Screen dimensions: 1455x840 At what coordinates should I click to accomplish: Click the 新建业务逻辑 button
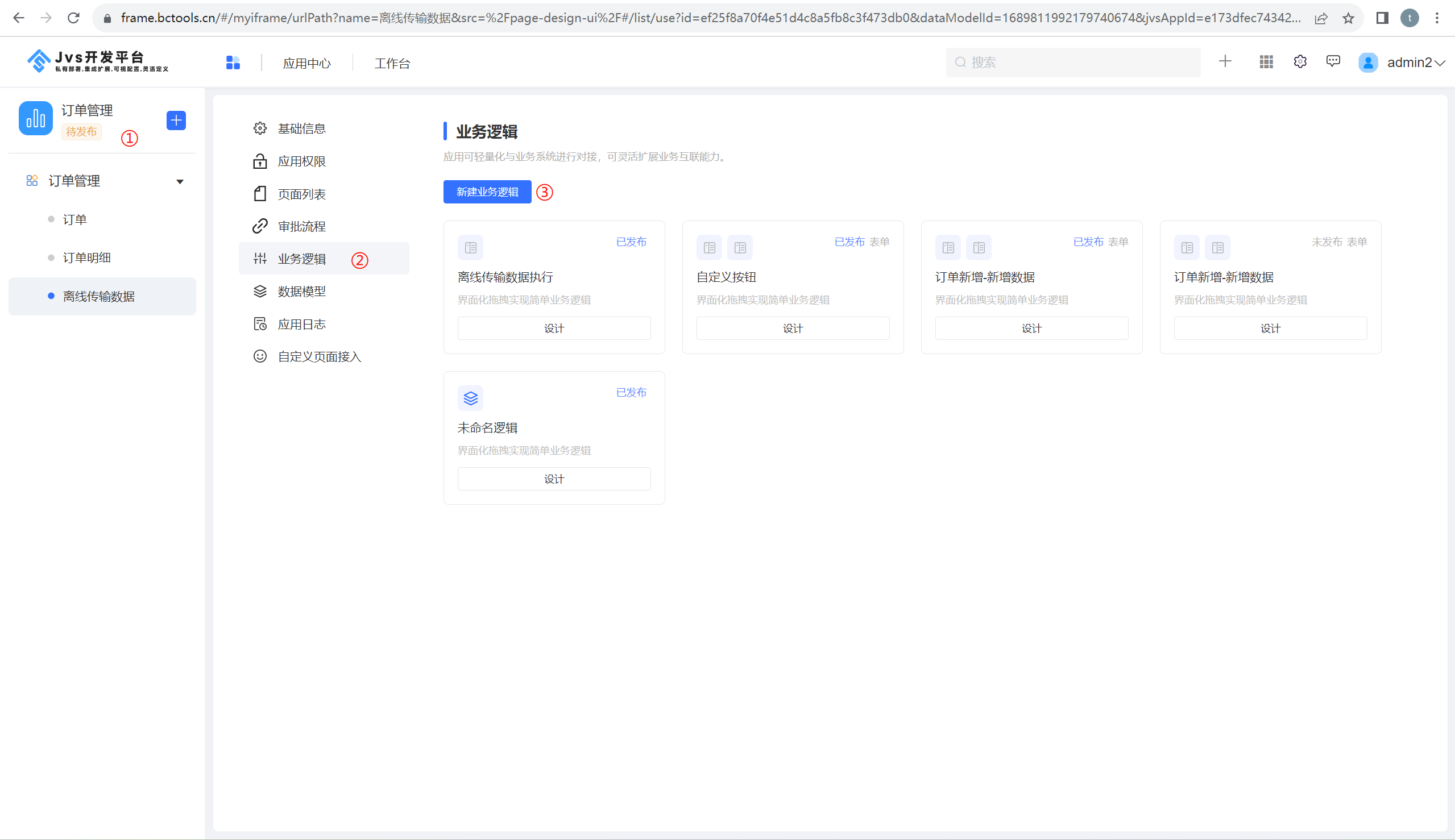coord(487,192)
